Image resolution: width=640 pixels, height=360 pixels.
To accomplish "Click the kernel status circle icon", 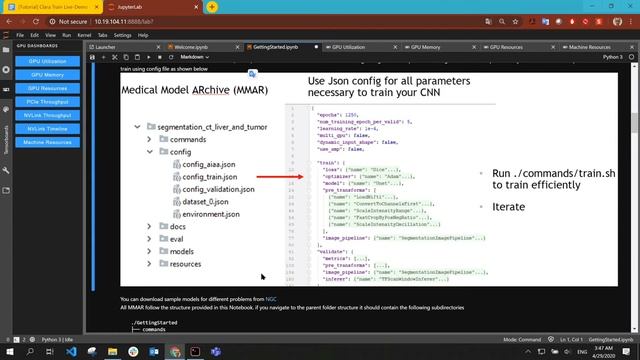I will [631, 57].
